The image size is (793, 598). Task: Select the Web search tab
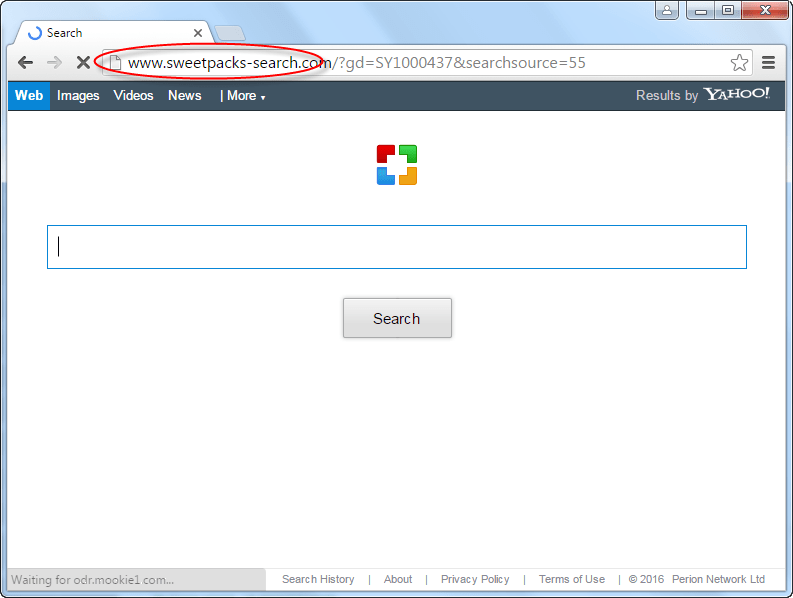(29, 96)
